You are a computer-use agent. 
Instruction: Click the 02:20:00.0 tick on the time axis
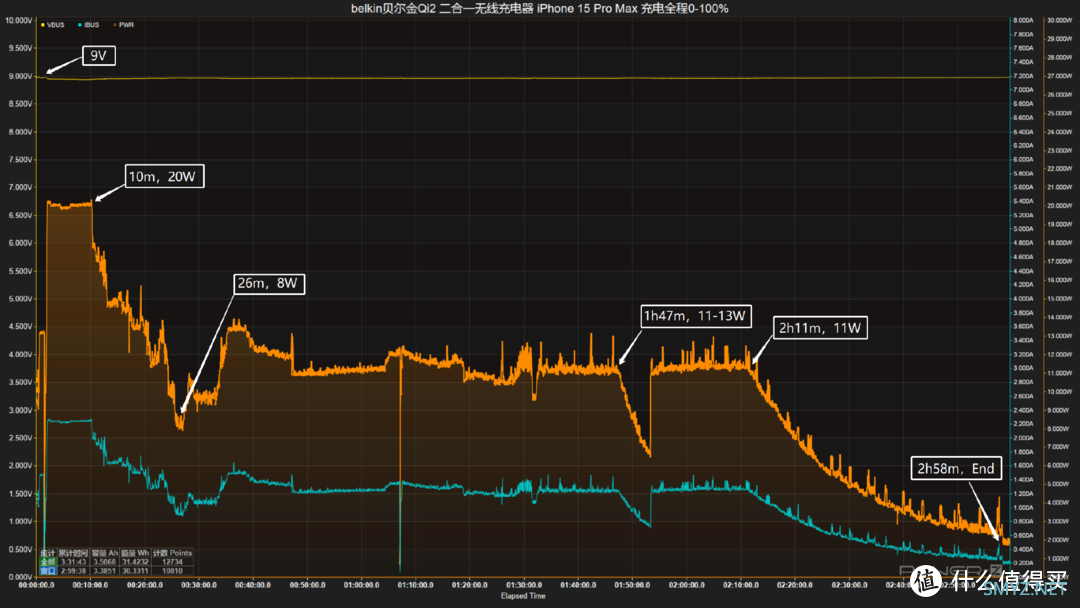point(795,585)
